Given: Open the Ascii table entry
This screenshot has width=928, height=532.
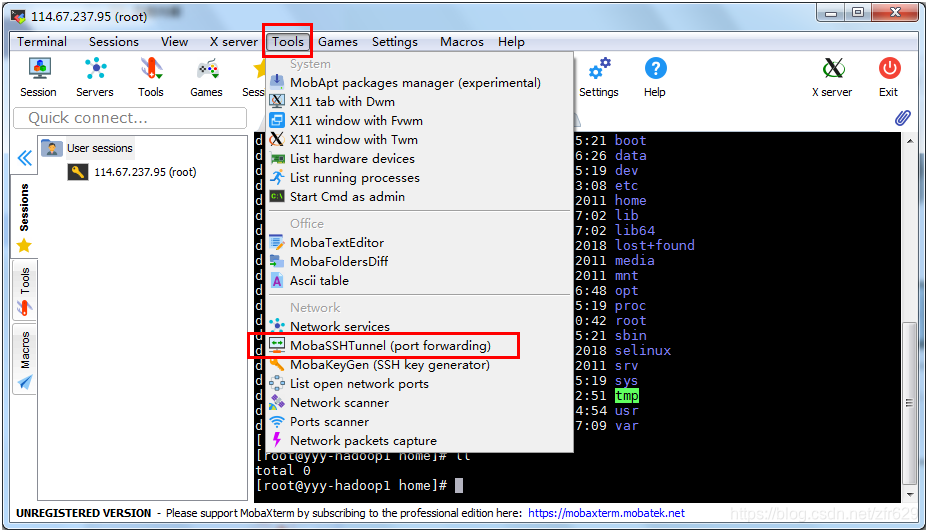Looking at the screenshot, I should (x=419, y=280).
